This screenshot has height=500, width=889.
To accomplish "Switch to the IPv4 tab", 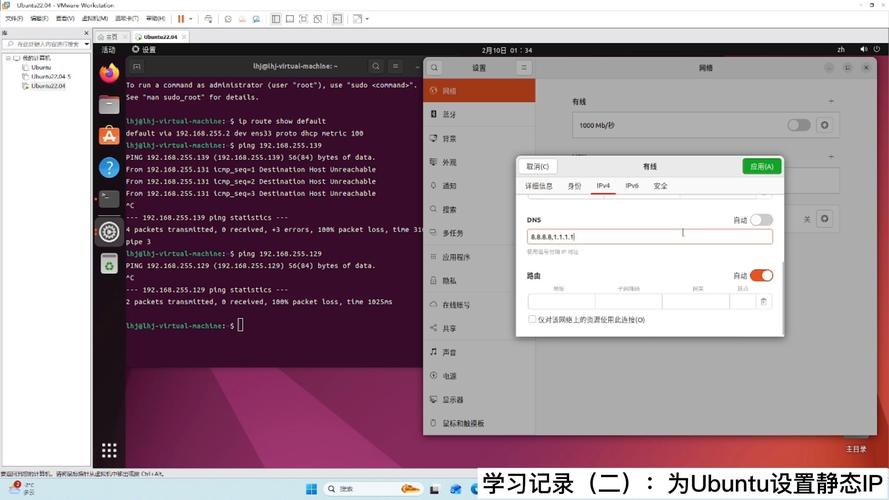I will click(603, 186).
